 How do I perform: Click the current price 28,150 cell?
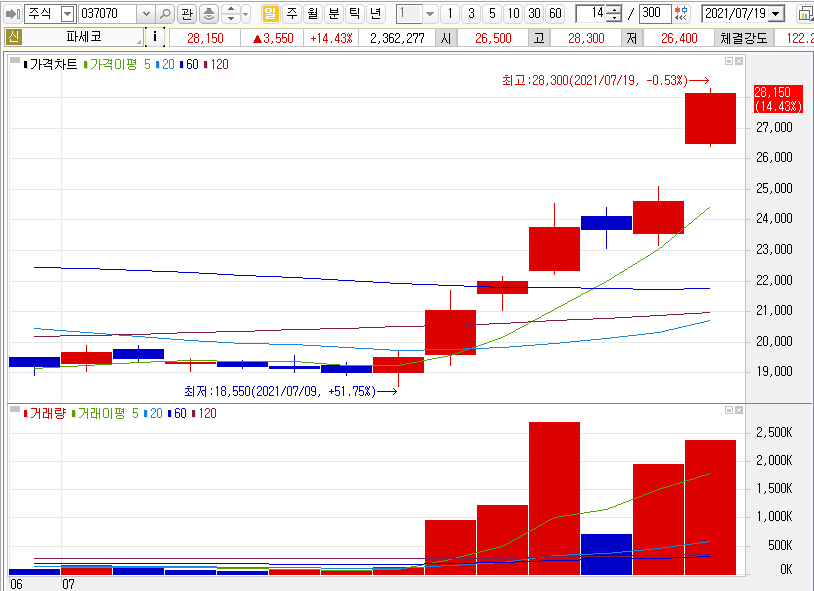[x=205, y=38]
